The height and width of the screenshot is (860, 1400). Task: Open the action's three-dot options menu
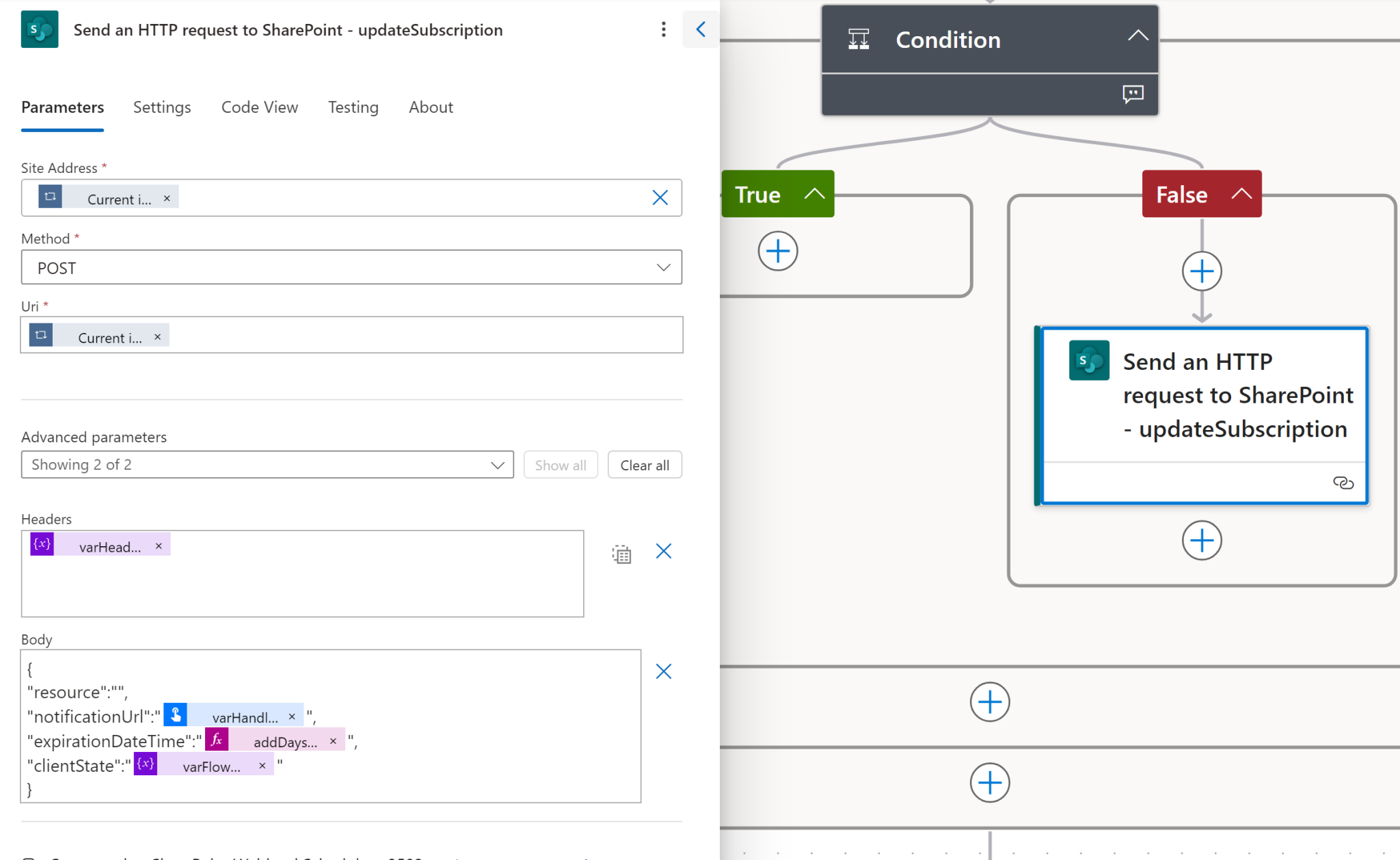pos(663,29)
